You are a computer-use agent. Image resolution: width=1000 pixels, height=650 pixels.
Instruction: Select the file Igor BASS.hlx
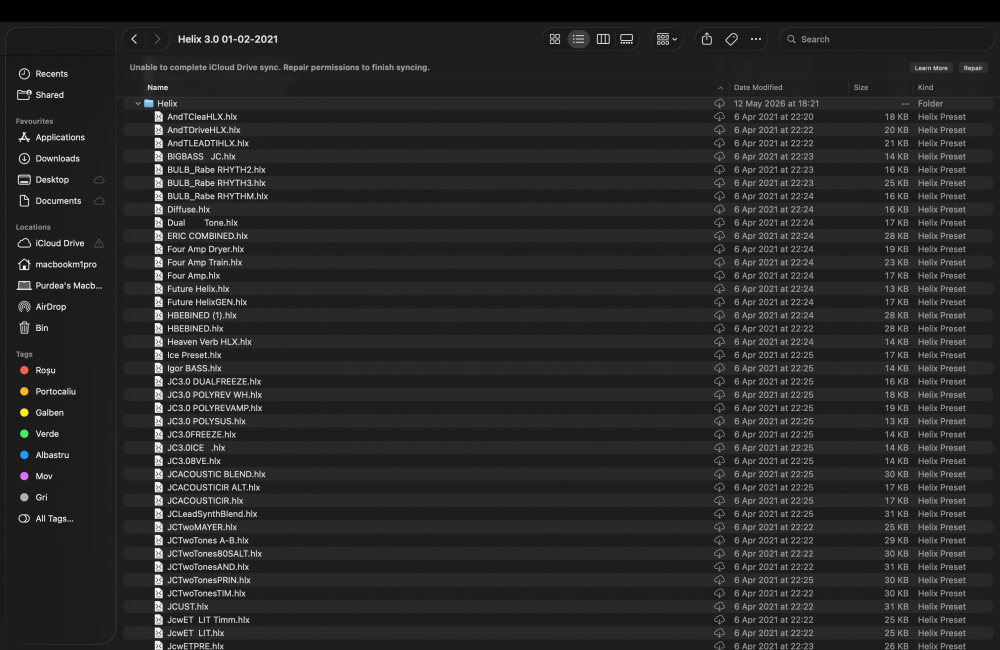pyautogui.click(x=558, y=368)
